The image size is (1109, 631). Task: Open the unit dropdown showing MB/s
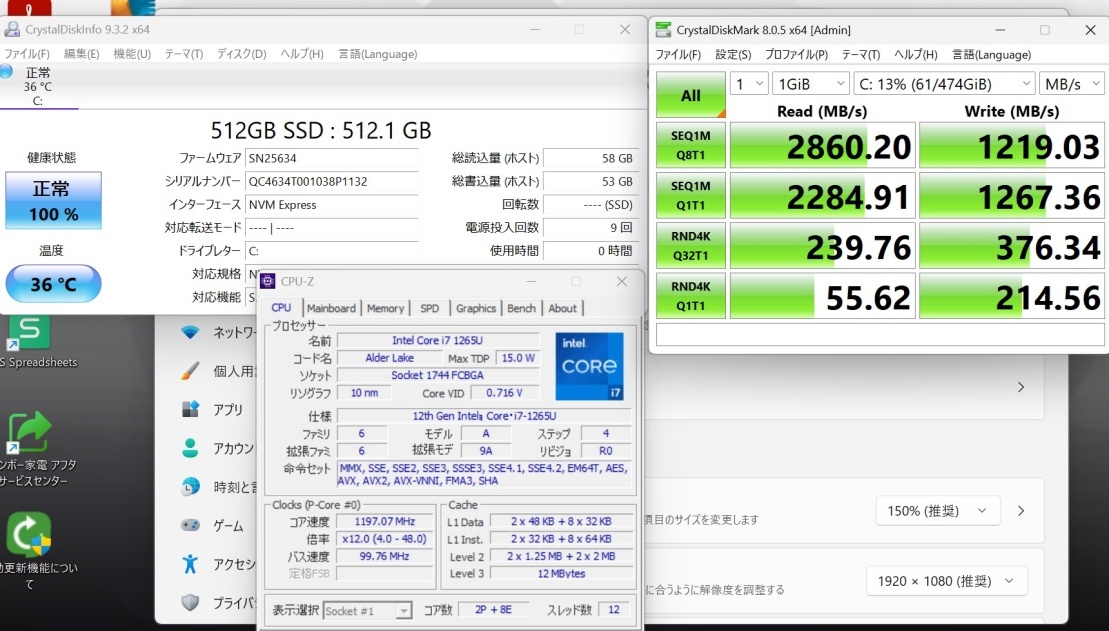pyautogui.click(x=1072, y=84)
